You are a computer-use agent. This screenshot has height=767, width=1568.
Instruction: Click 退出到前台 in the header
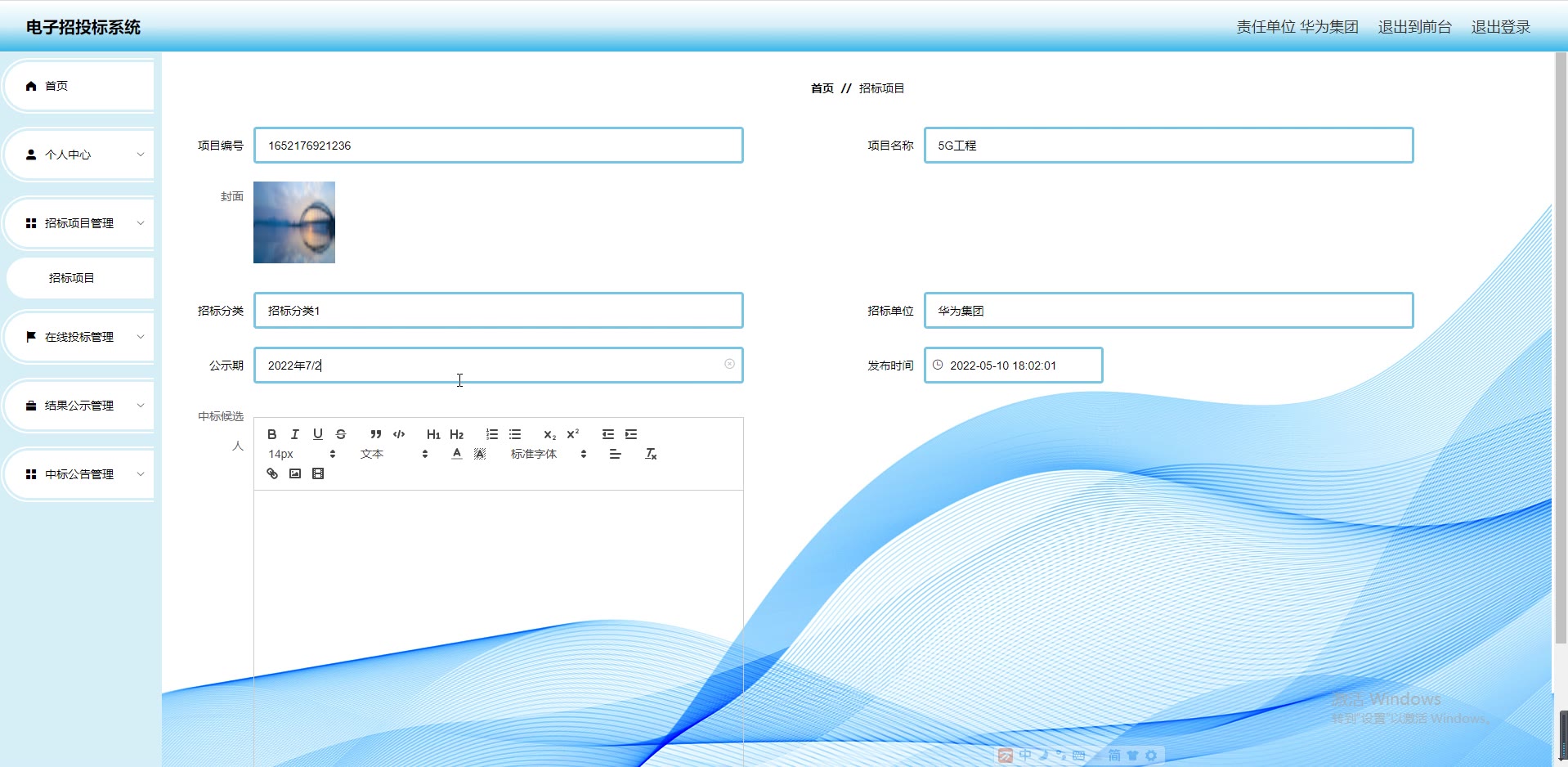(x=1414, y=27)
